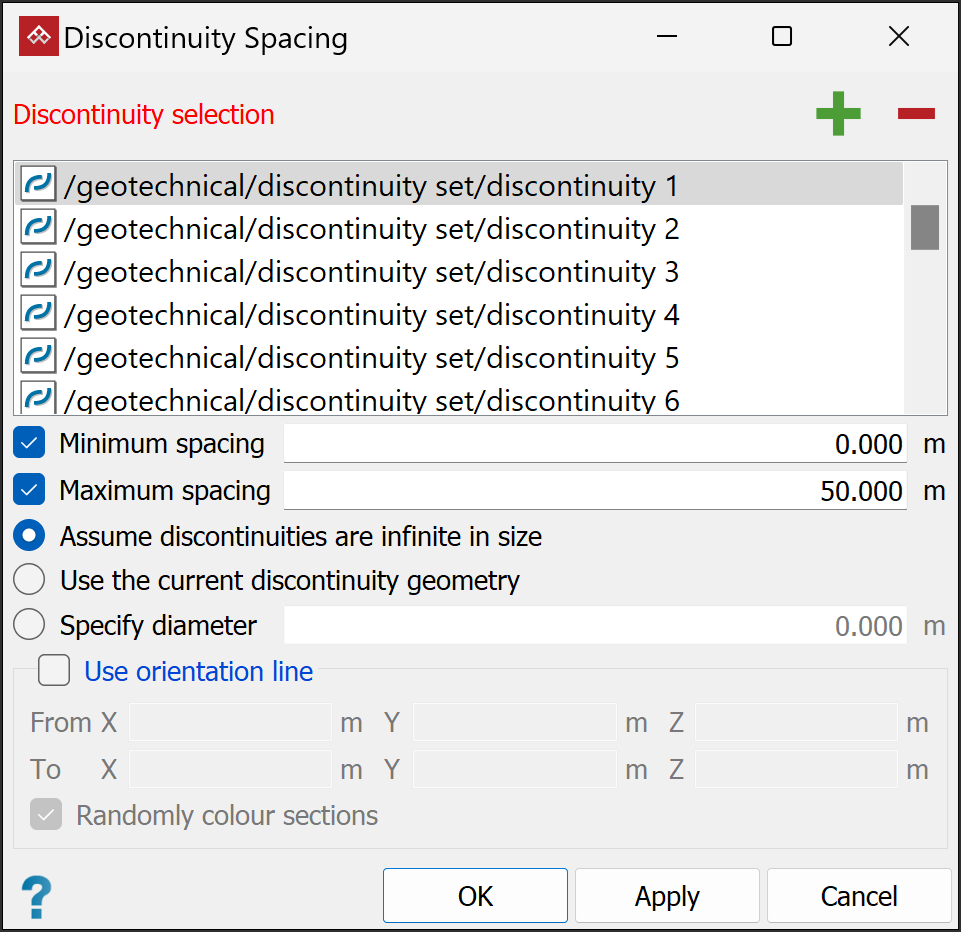Click the discontinuity 2 item icon
This screenshot has width=961, height=932.
coord(39,228)
